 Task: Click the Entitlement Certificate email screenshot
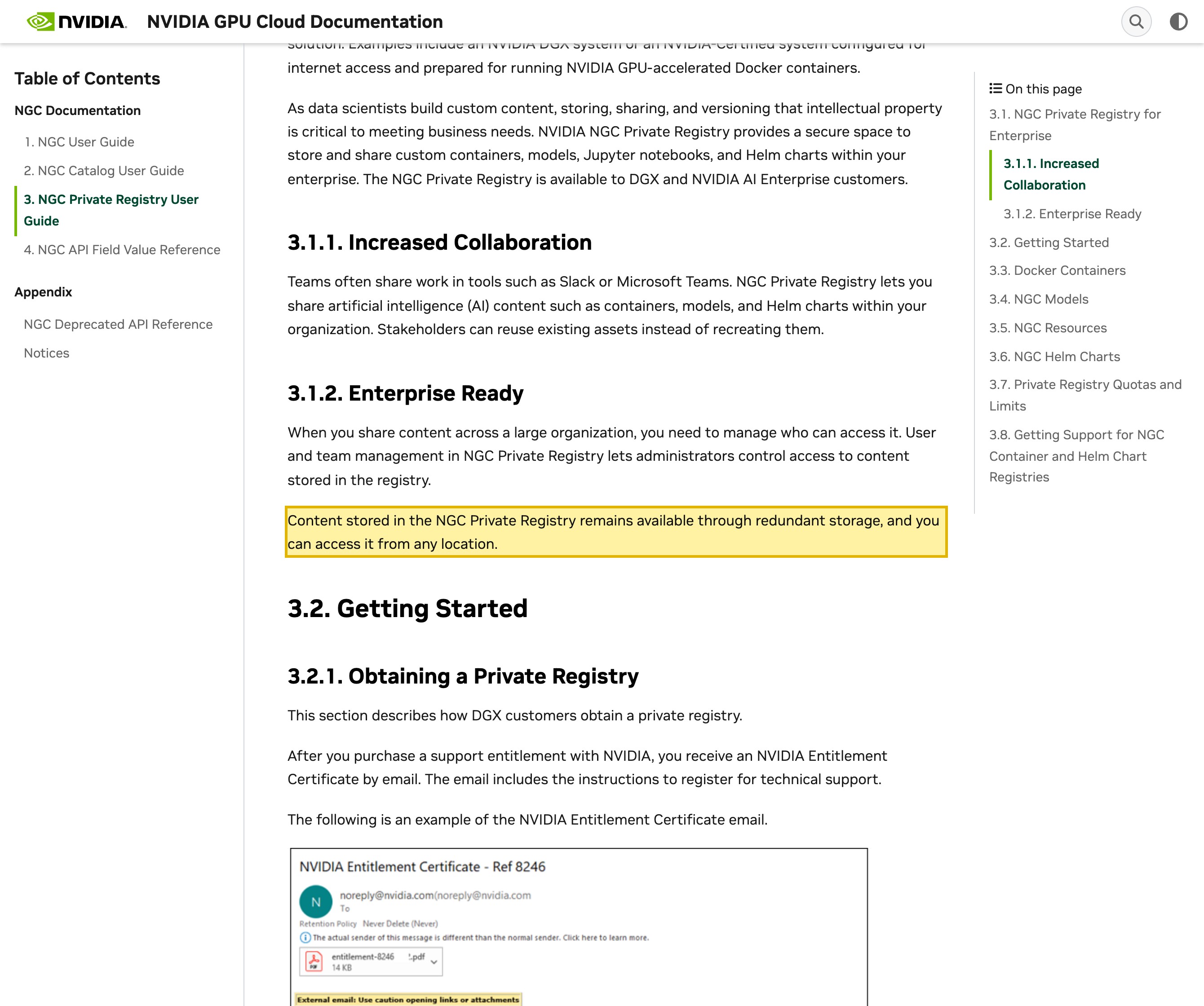click(x=579, y=927)
